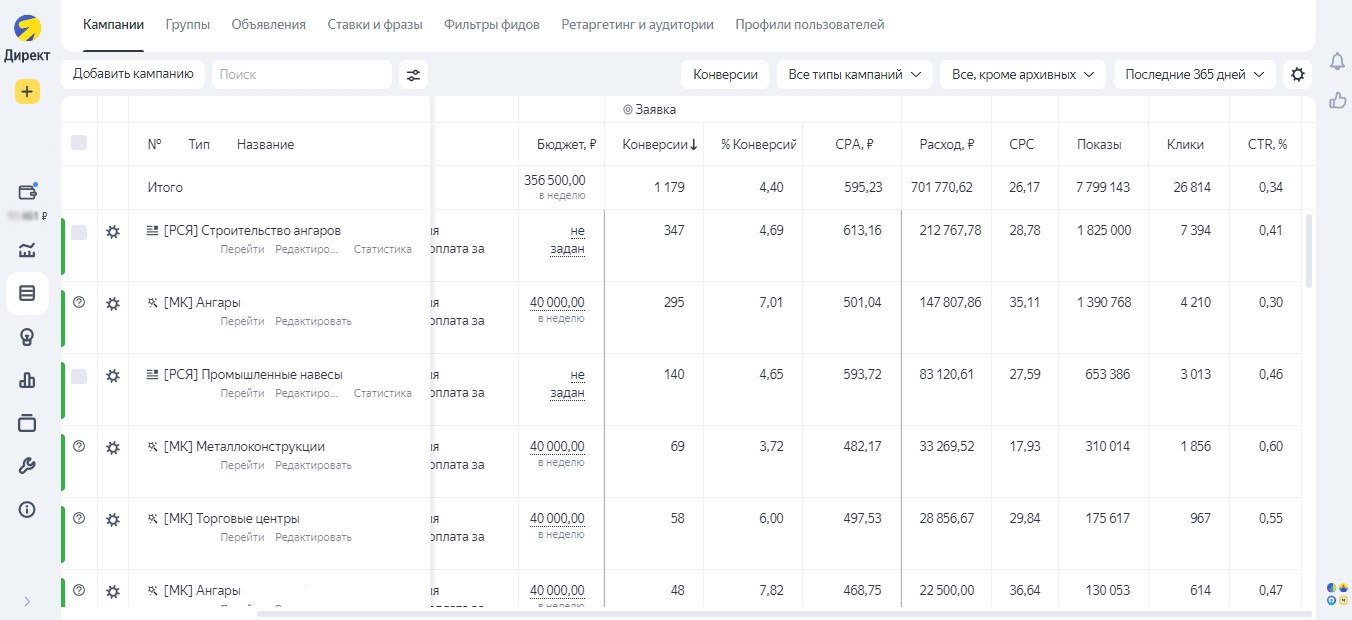1352x620 pixels.
Task: Open the wrench tools icon in sidebar
Action: pos(27,466)
